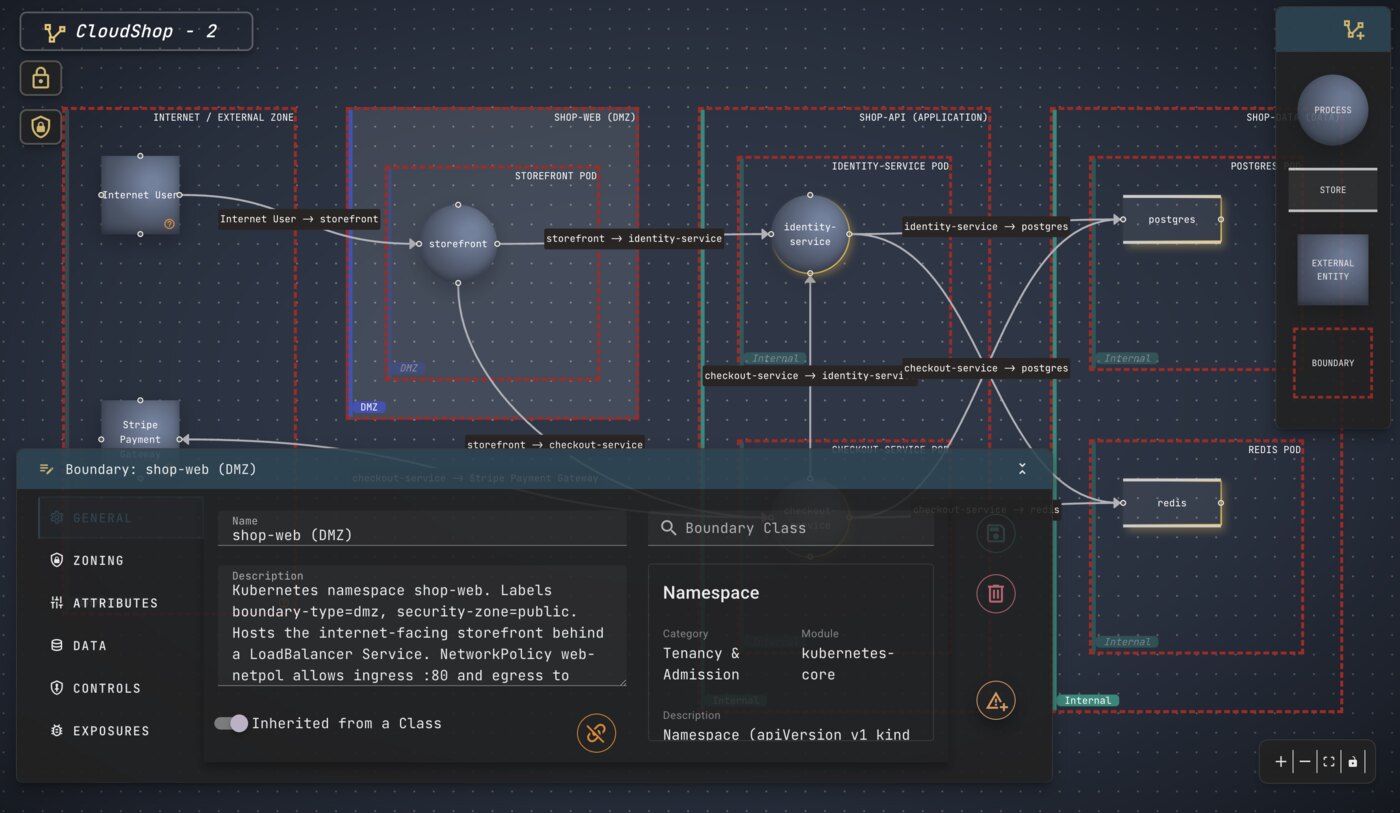Zoom in with the plus control

click(x=1281, y=762)
